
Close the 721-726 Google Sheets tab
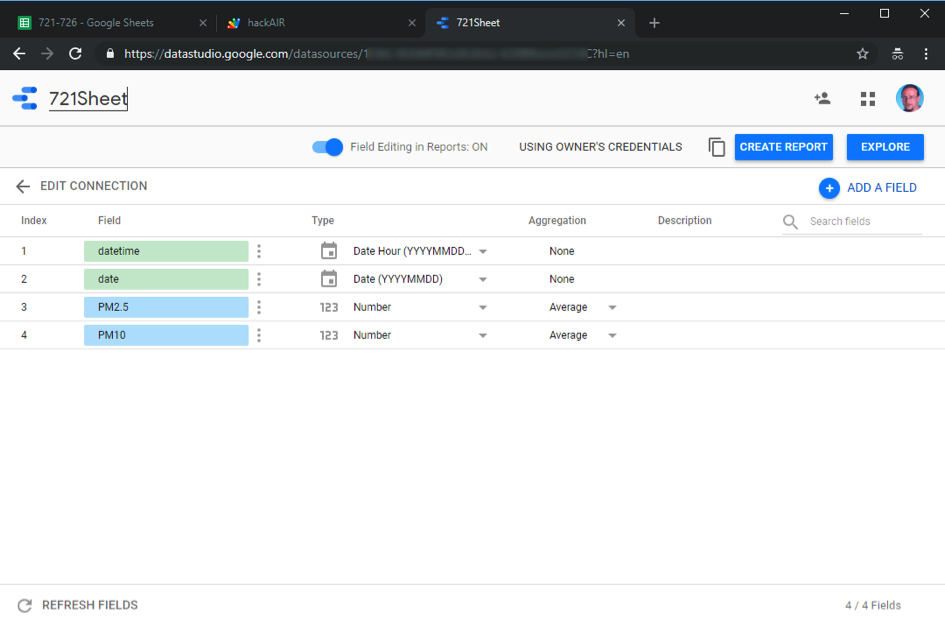pos(203,23)
